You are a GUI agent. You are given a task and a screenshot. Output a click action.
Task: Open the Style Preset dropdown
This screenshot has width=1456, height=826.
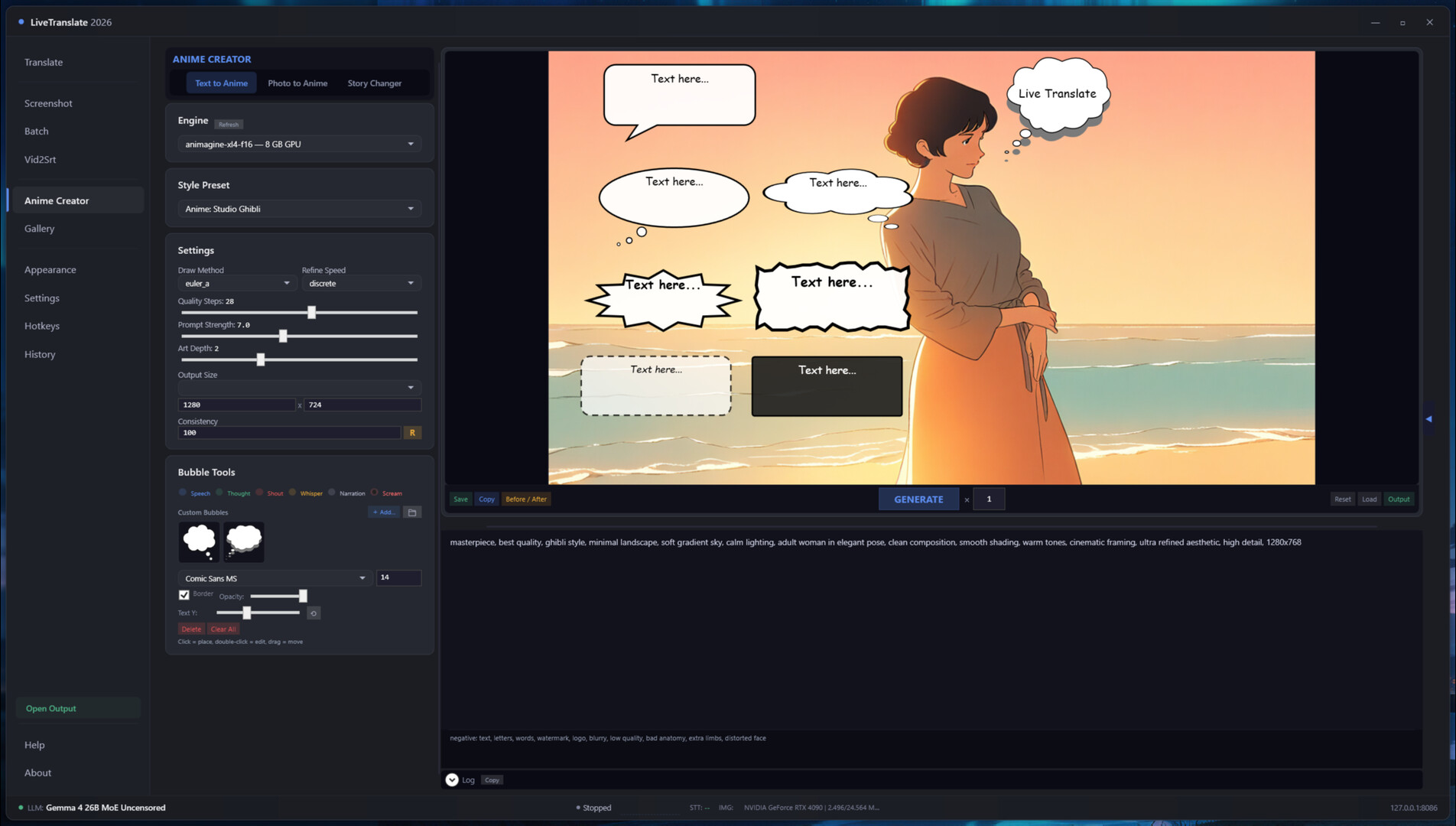[299, 209]
